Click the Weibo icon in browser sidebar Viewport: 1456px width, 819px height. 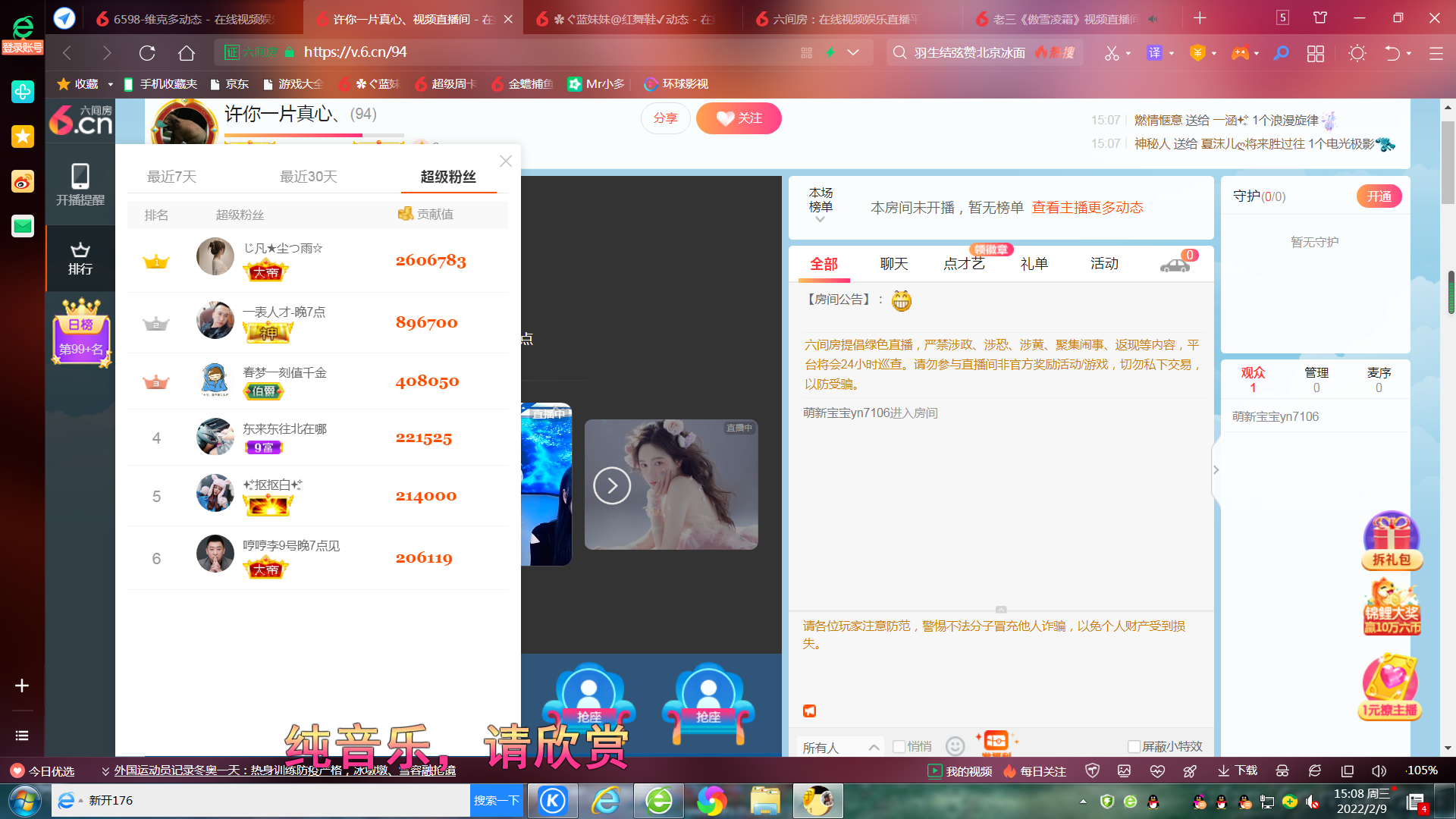[23, 182]
